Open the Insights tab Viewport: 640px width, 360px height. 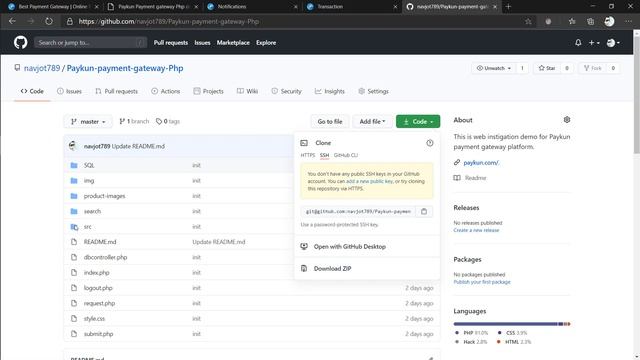[330, 91]
